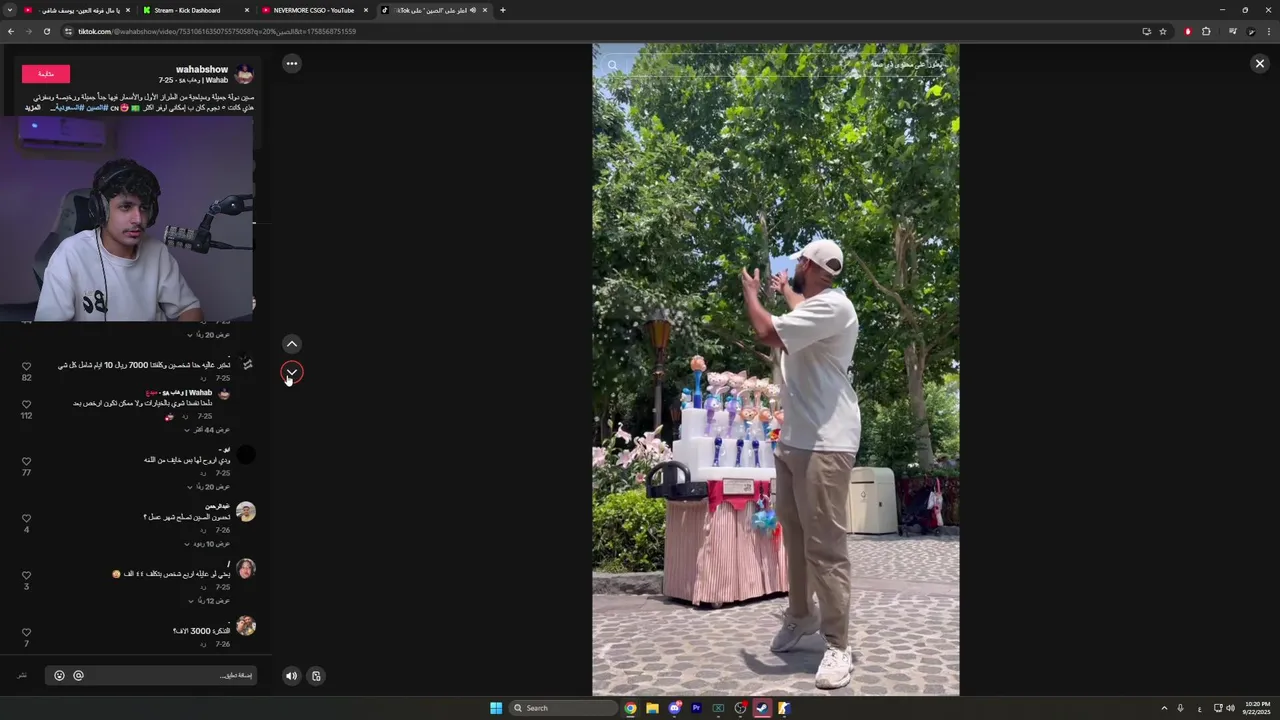Open the tab search dropdown in Chrome
This screenshot has width=1280, height=720.
click(x=10, y=10)
